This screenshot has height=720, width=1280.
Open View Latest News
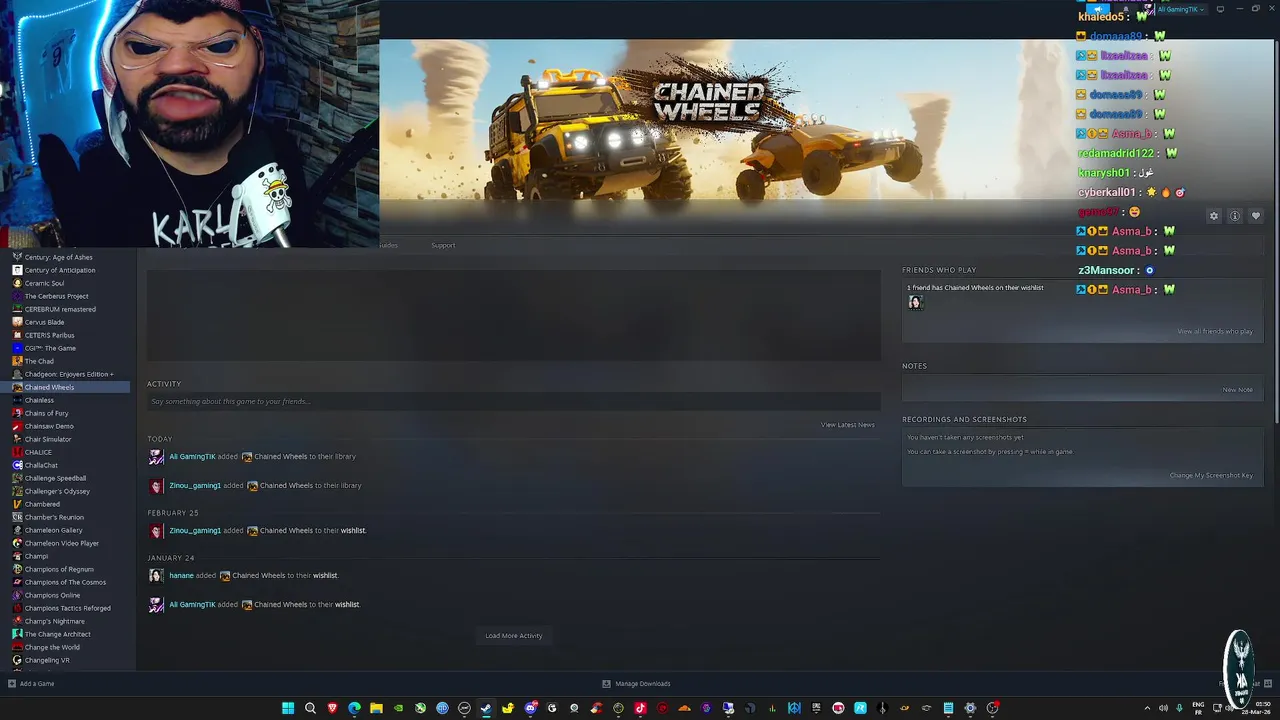point(848,425)
